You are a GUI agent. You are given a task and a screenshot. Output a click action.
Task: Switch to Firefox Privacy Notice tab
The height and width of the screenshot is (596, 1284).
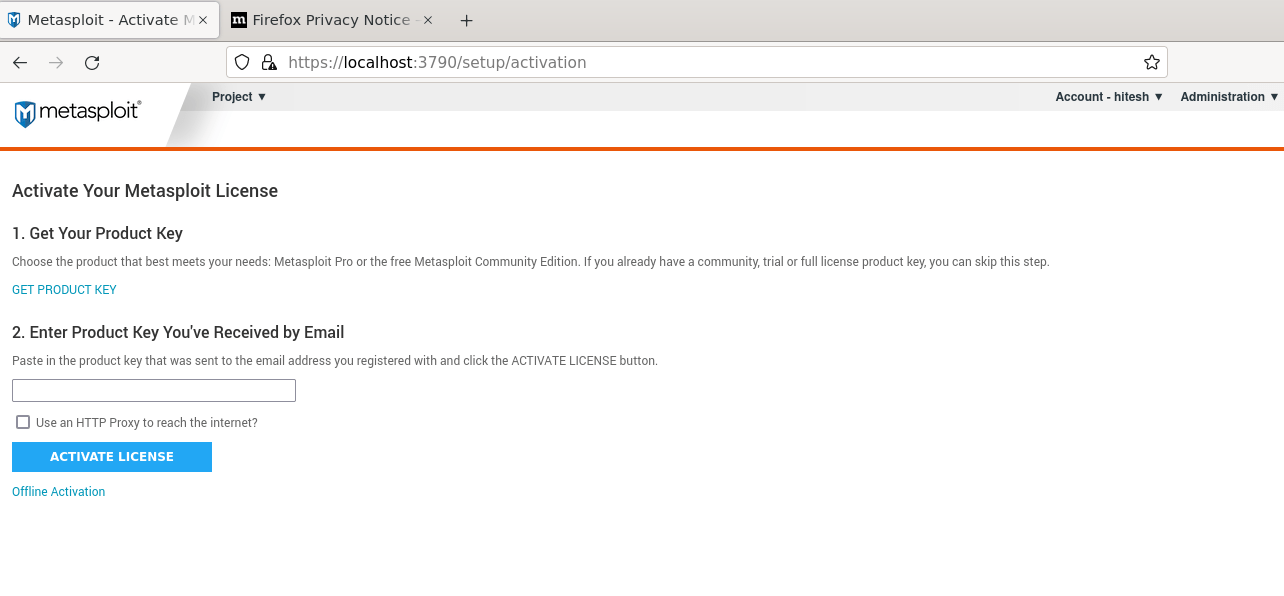332,20
